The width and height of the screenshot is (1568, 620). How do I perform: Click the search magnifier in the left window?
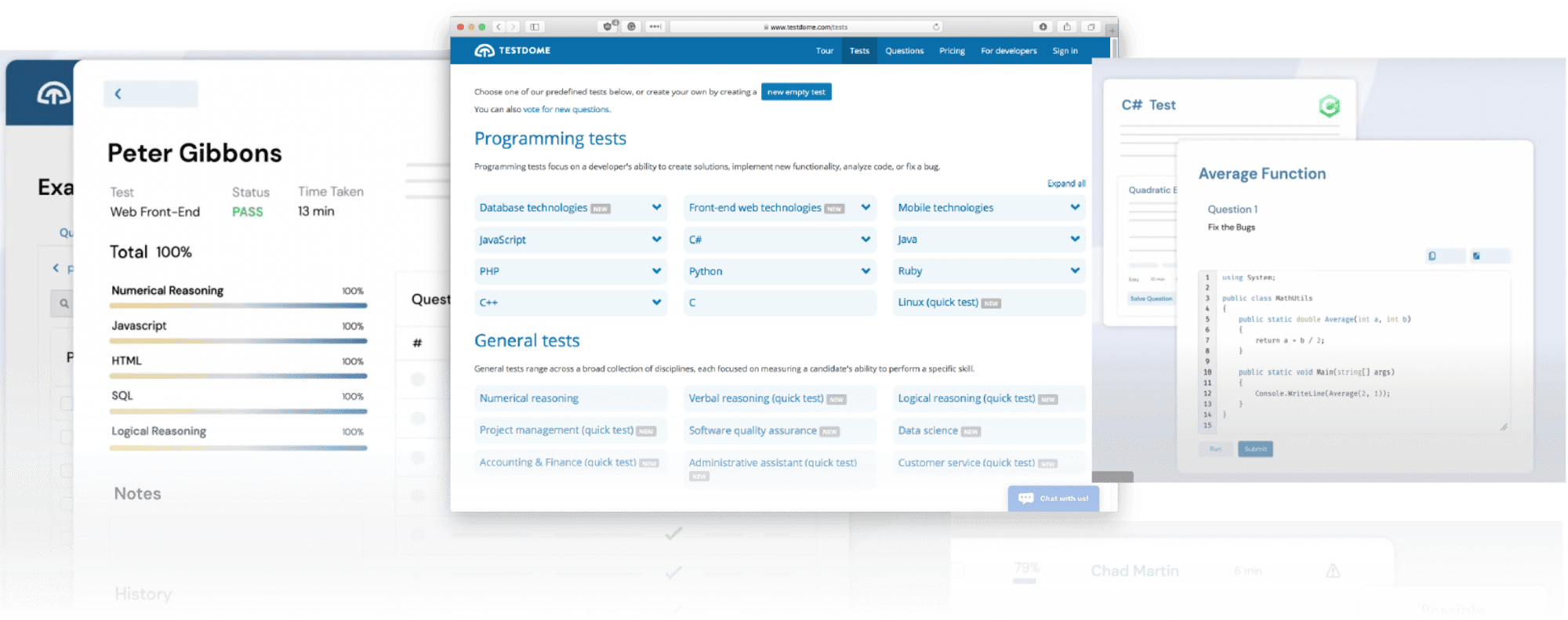coord(64,303)
